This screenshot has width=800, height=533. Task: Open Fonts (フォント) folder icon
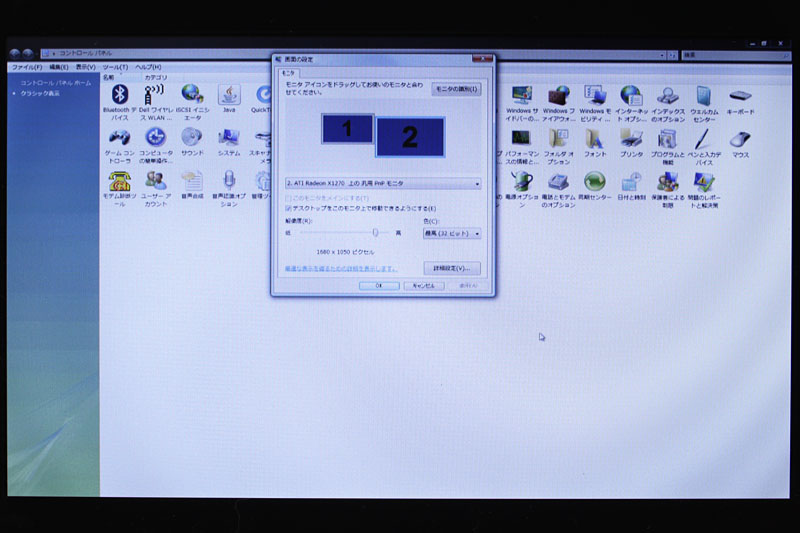tap(594, 138)
